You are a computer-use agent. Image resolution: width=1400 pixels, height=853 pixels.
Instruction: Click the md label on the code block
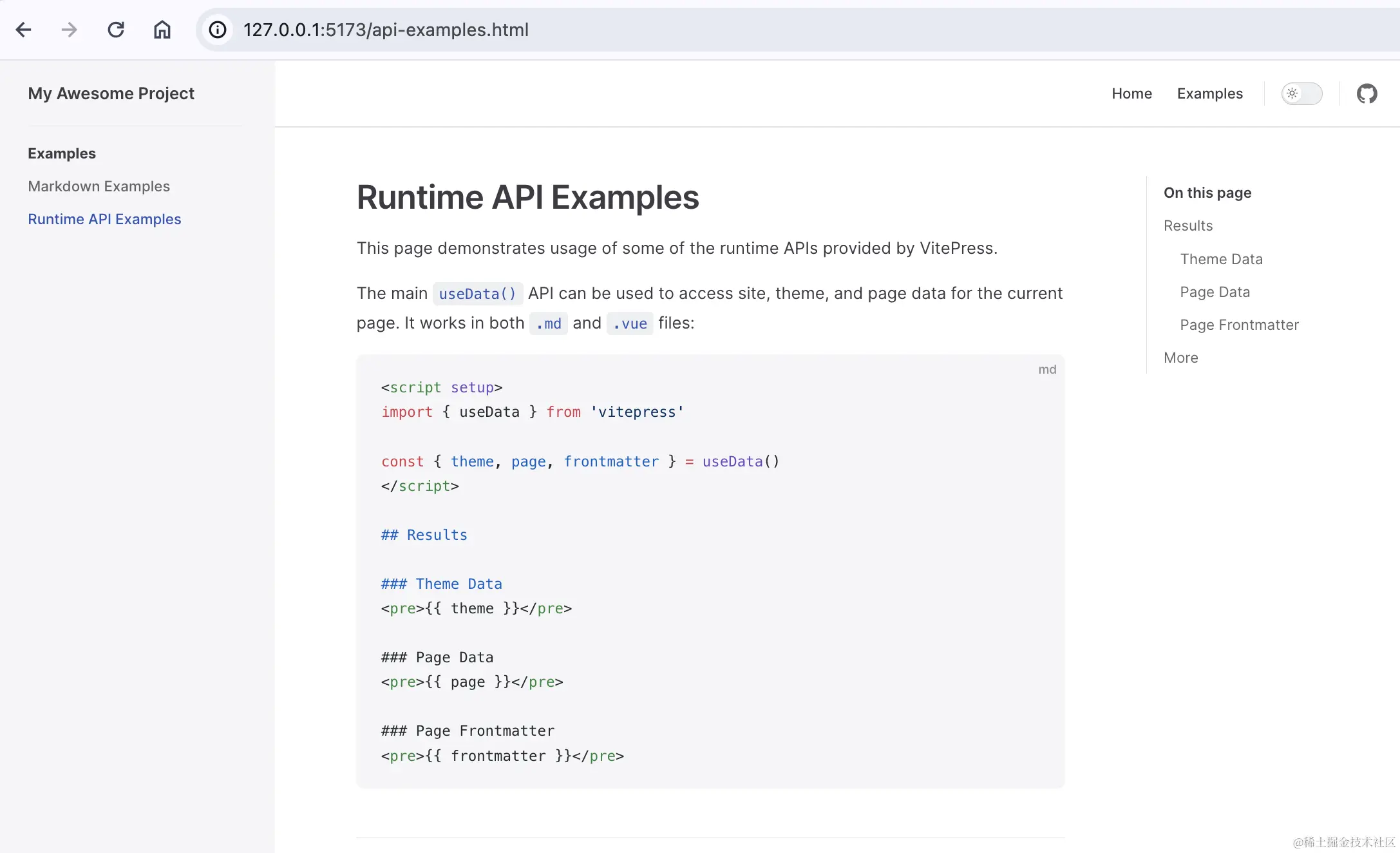[x=1047, y=369]
